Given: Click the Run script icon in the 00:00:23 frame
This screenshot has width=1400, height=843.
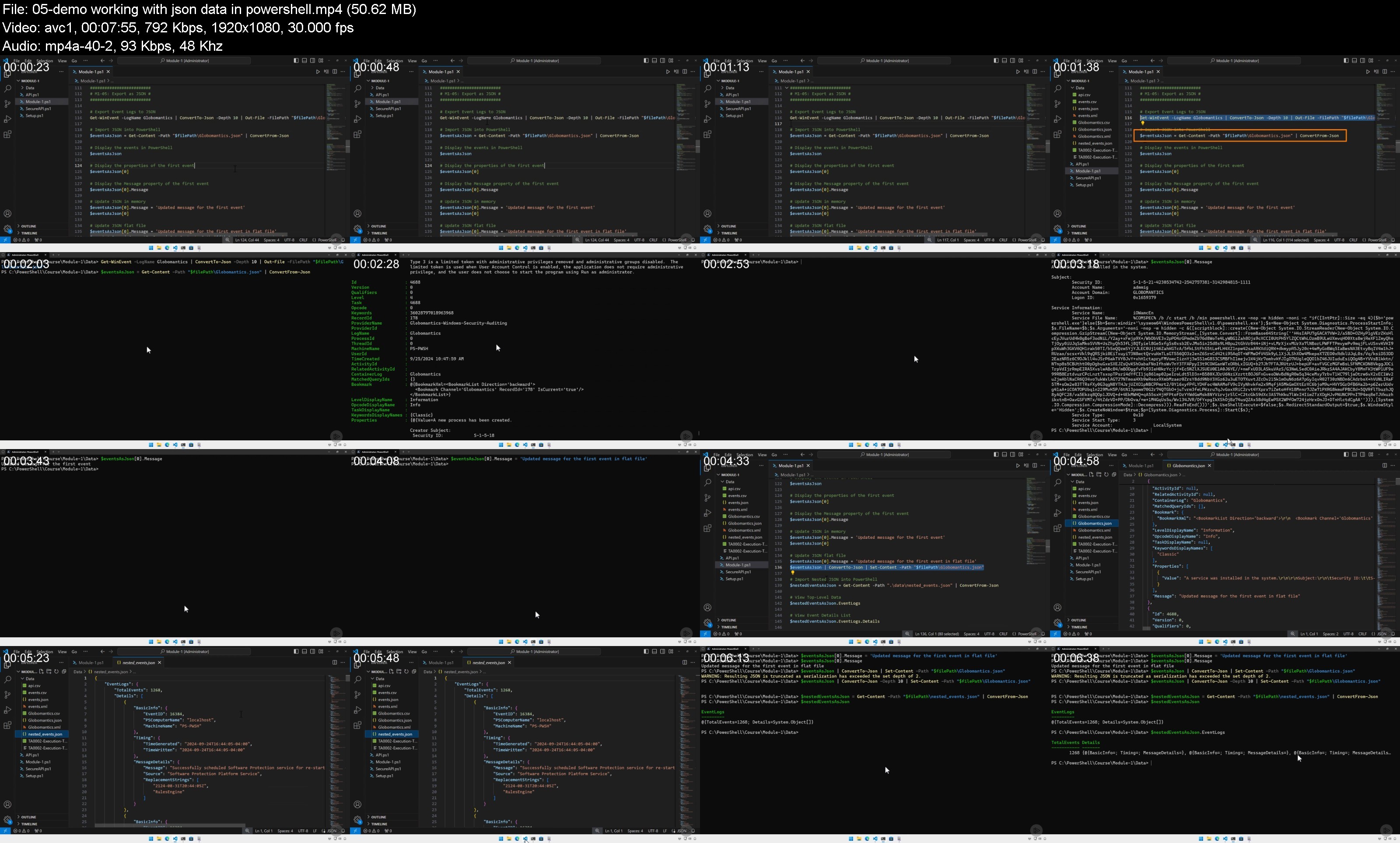Looking at the screenshot, I should [318, 72].
